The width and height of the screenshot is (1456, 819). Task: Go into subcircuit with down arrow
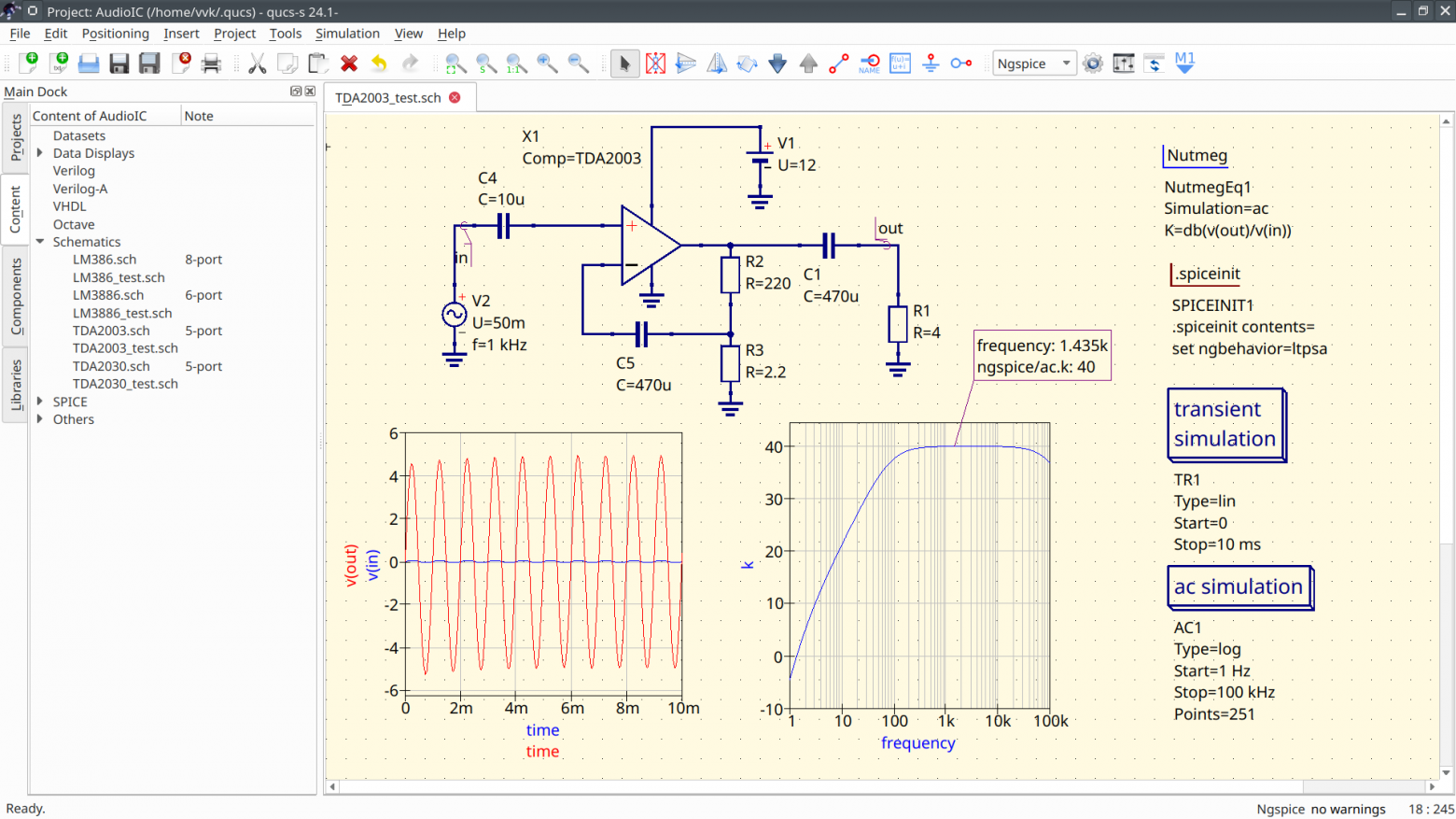coord(777,64)
